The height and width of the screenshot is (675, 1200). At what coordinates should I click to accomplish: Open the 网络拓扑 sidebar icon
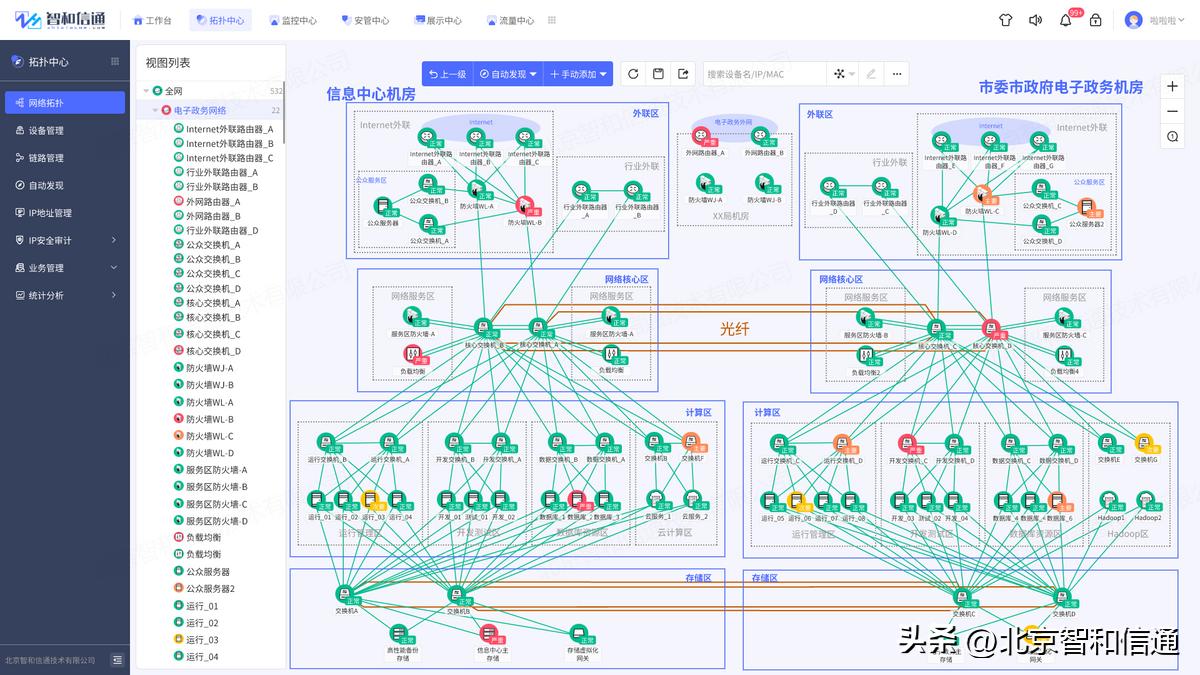pos(60,101)
